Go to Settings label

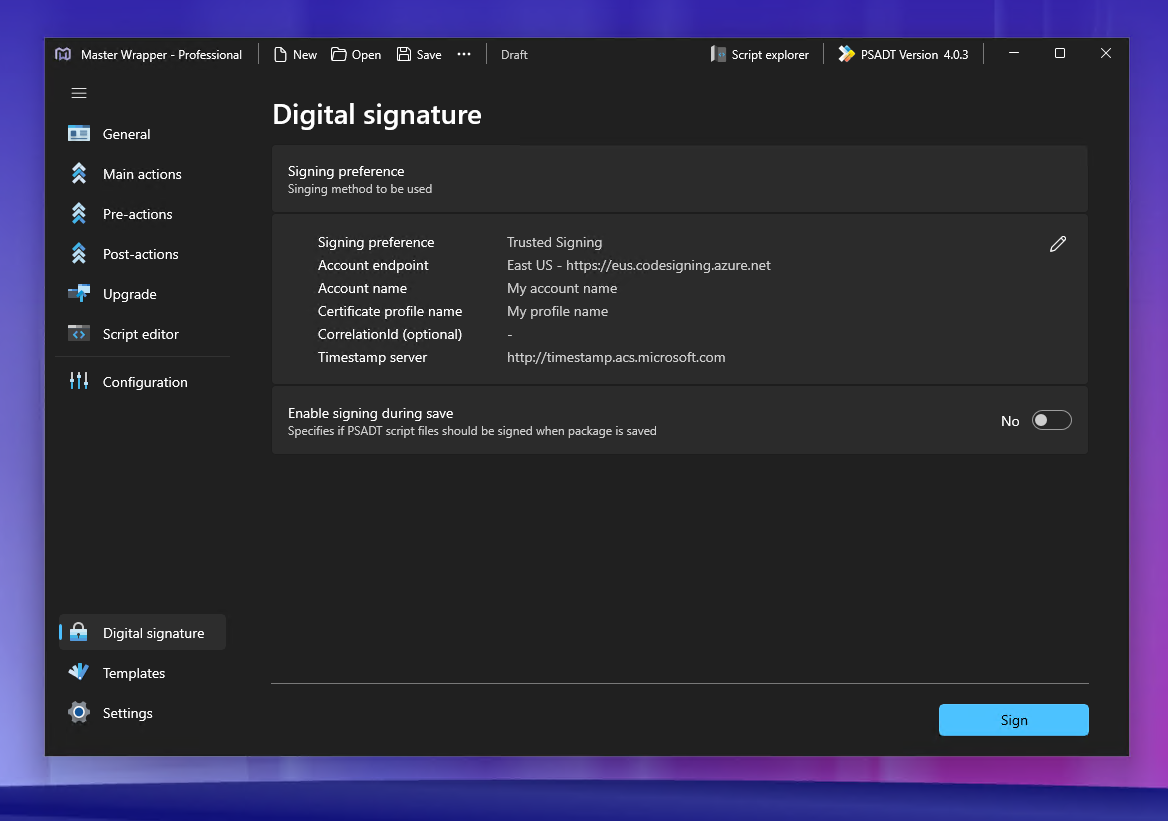127,714
